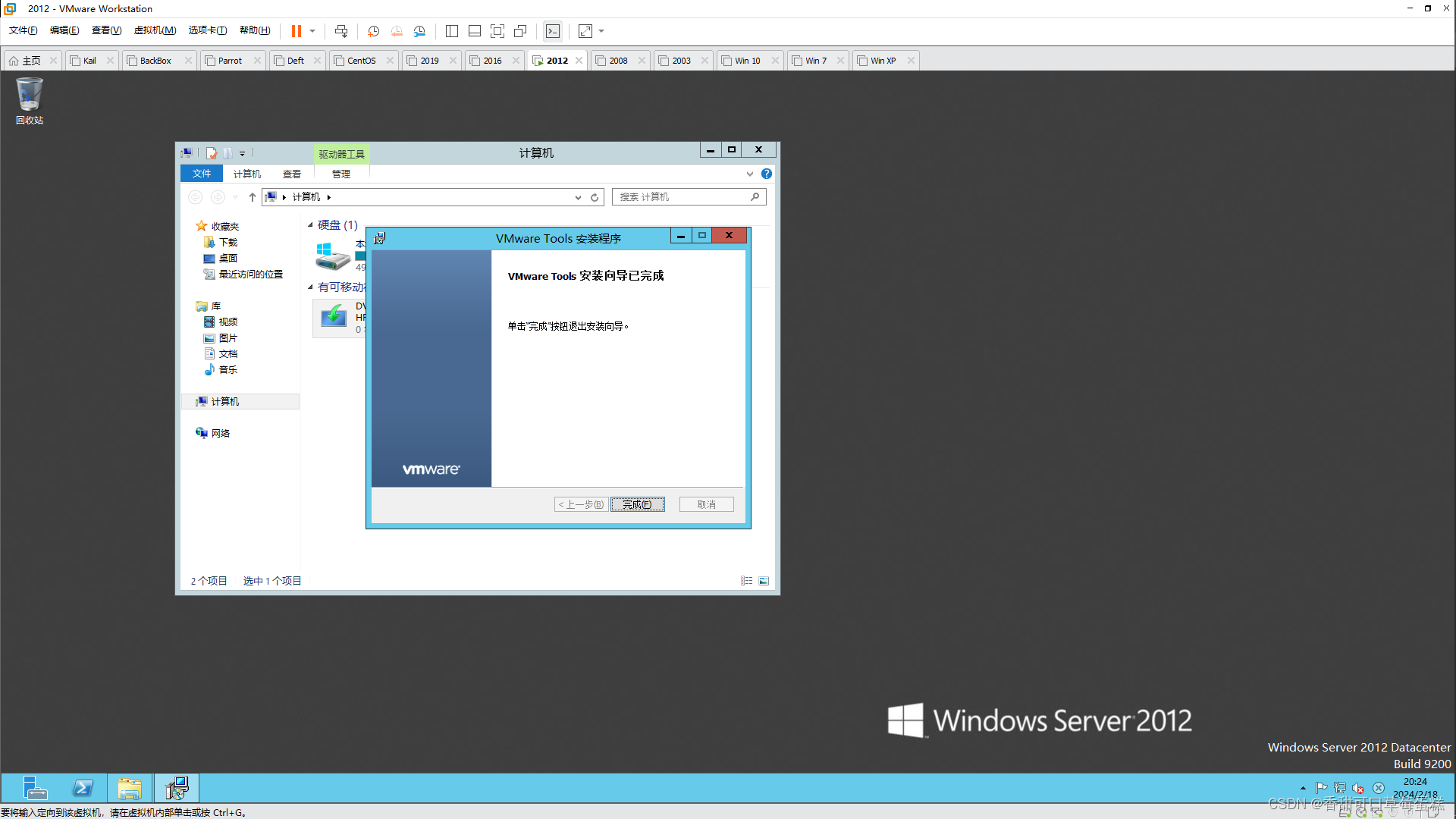
Task: Open the 文件 ribbon tab in Explorer
Action: pyautogui.click(x=202, y=174)
